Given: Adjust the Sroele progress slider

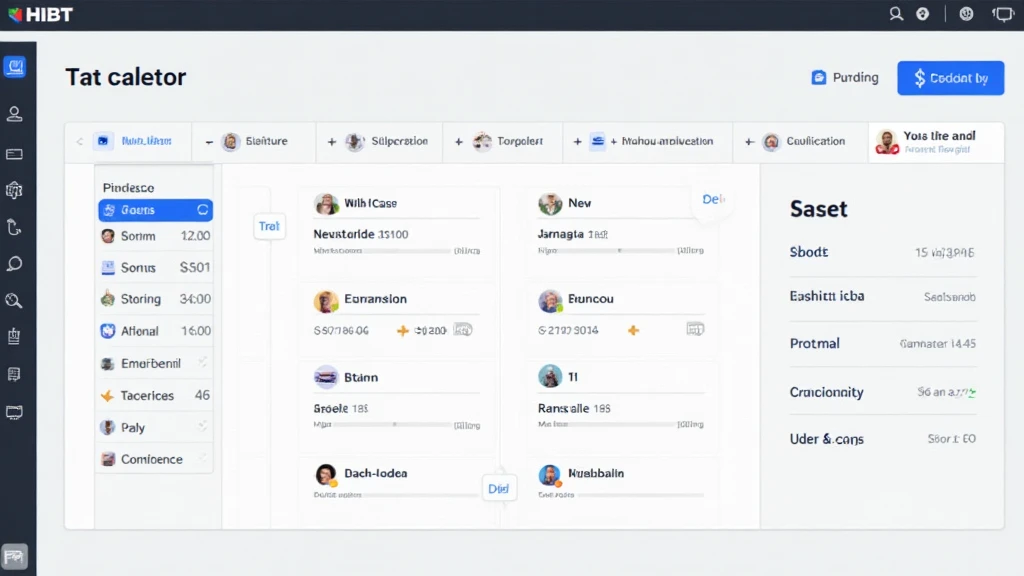Looking at the screenshot, I should pos(394,424).
